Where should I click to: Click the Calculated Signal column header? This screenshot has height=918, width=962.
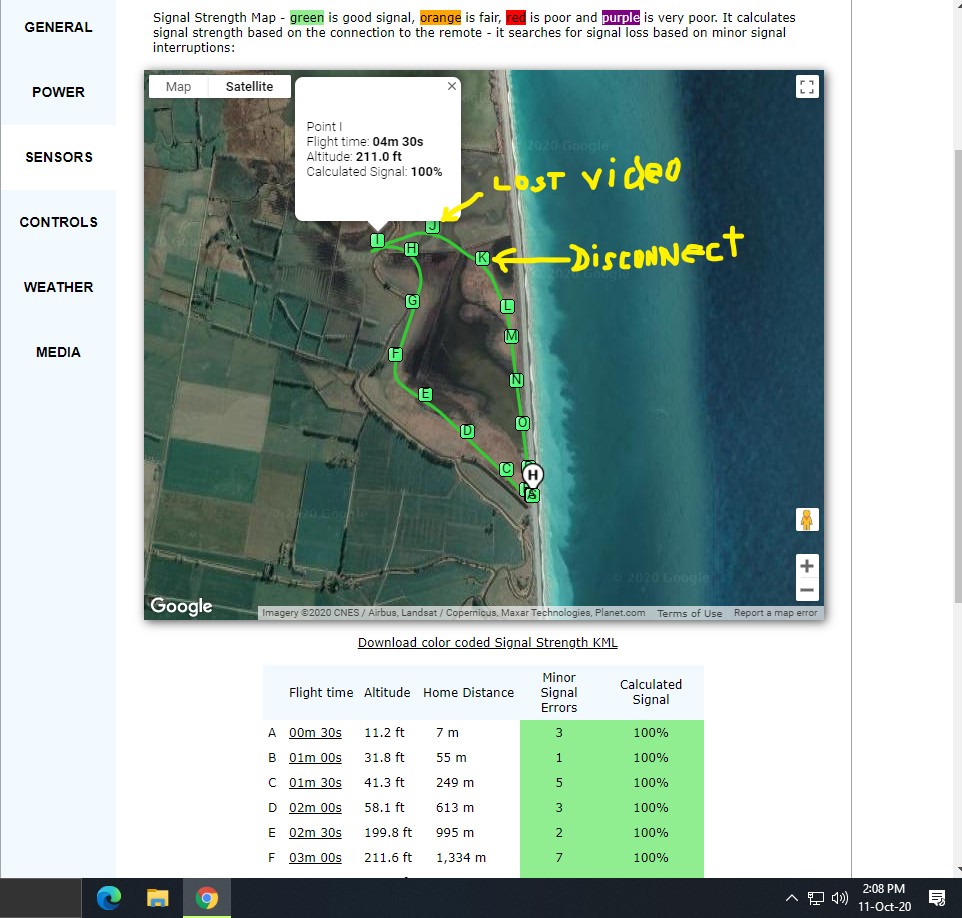coord(651,692)
